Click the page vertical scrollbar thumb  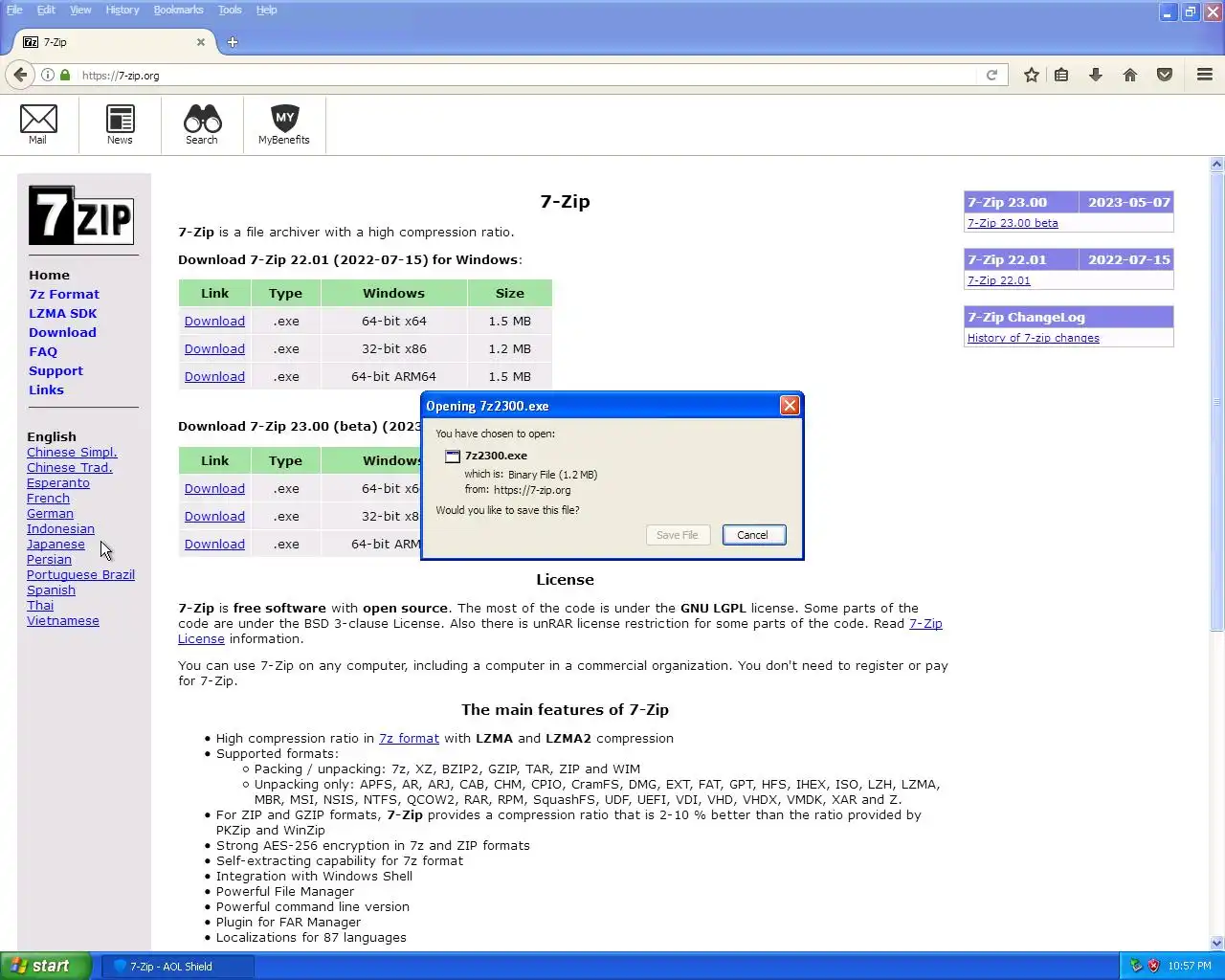click(x=1216, y=402)
